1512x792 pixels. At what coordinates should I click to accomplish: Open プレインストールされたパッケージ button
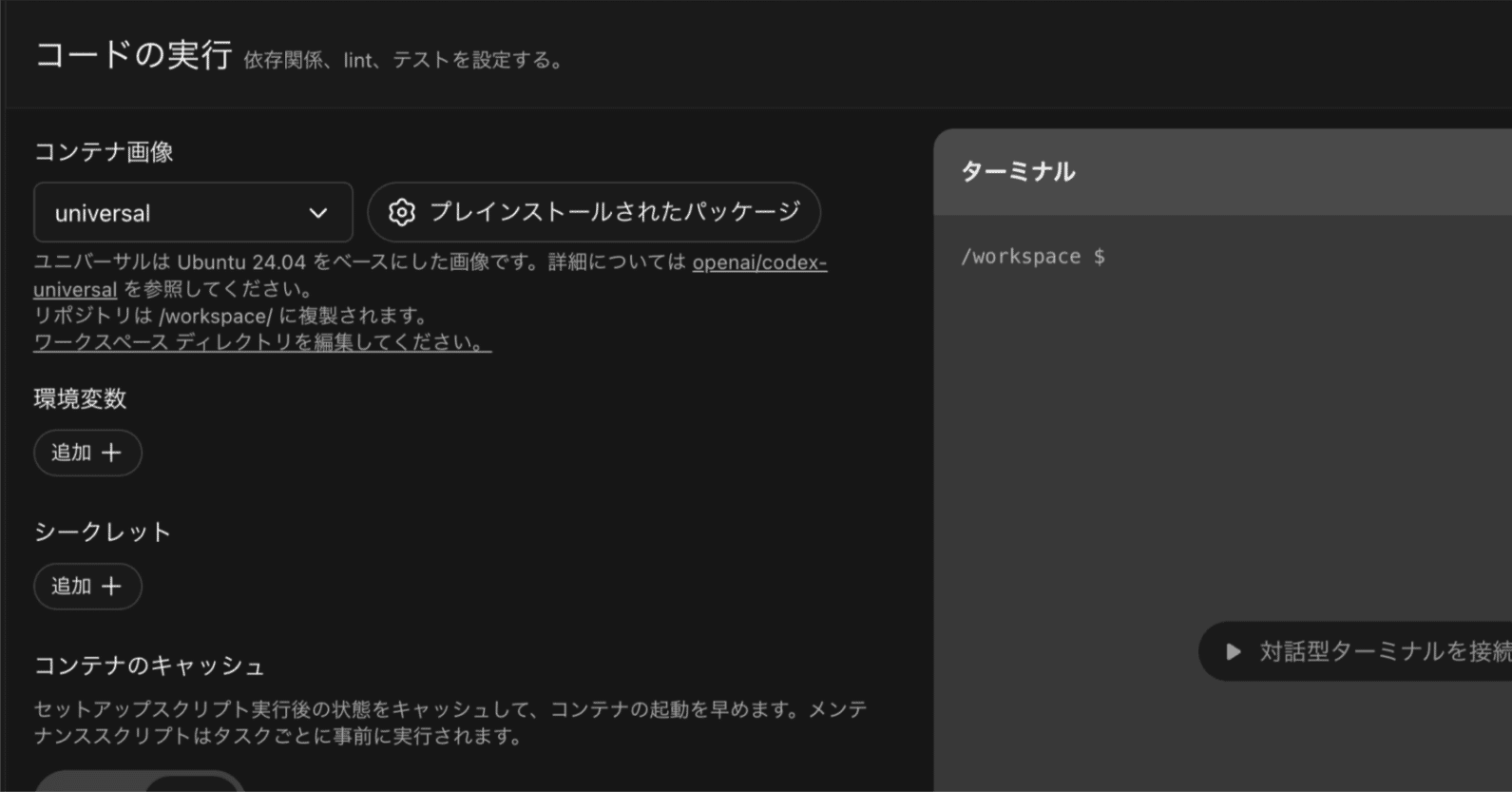(594, 212)
